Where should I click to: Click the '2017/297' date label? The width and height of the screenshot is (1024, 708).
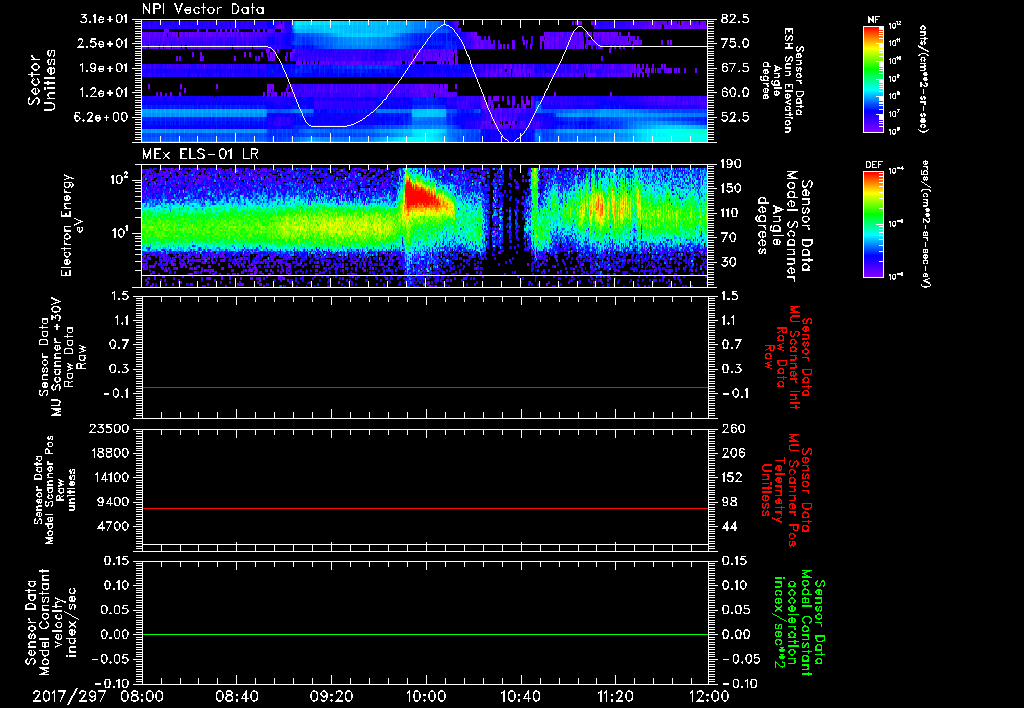coord(69,696)
